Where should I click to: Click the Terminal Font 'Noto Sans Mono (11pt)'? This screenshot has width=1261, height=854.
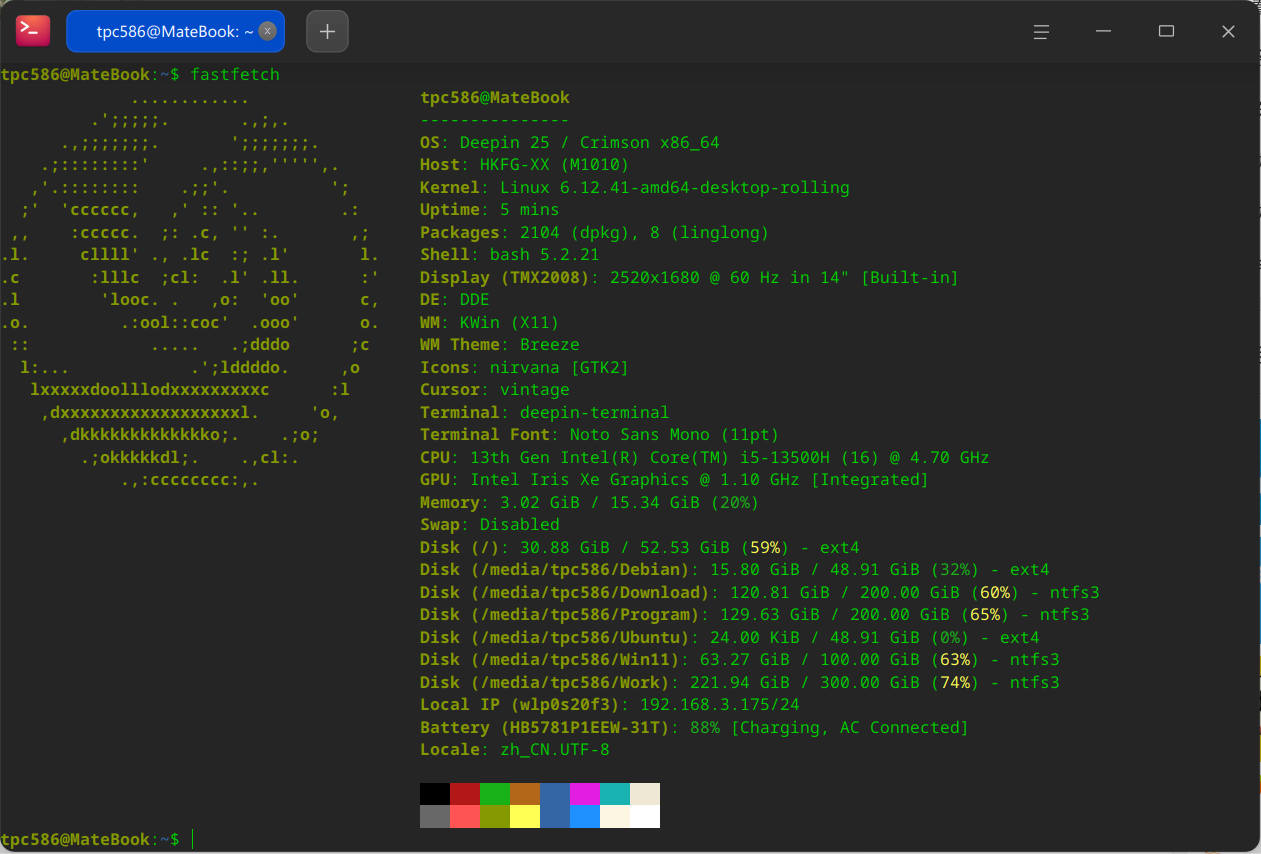(x=675, y=435)
